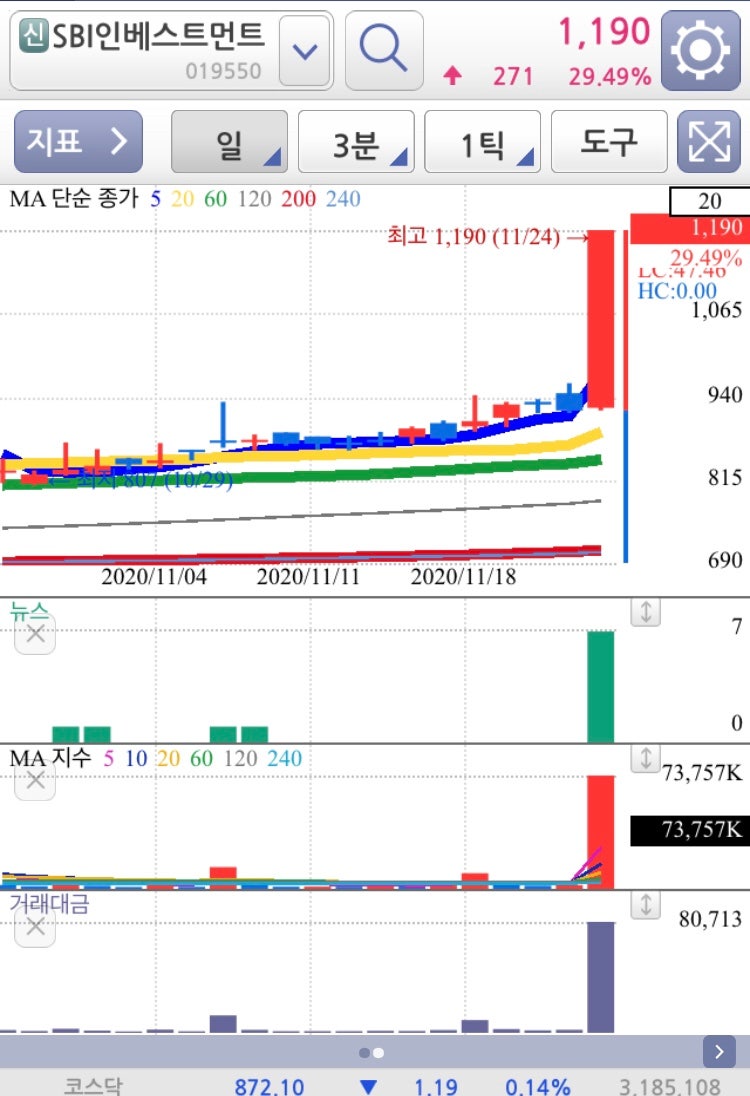Click the 거래대금 panel height adjuster
Viewport: 750px width, 1096px height.
point(645,904)
